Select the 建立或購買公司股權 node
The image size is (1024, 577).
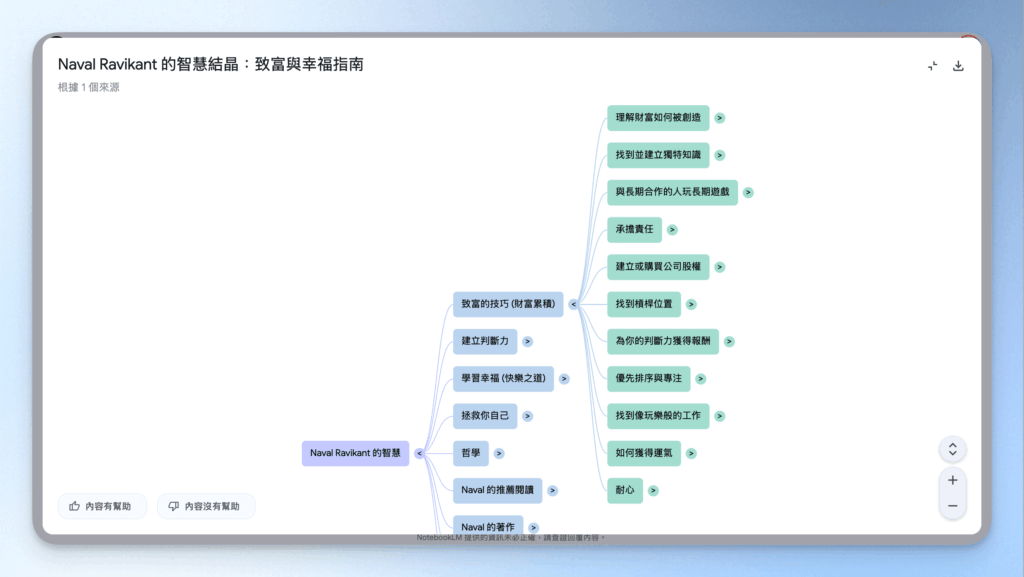click(658, 267)
